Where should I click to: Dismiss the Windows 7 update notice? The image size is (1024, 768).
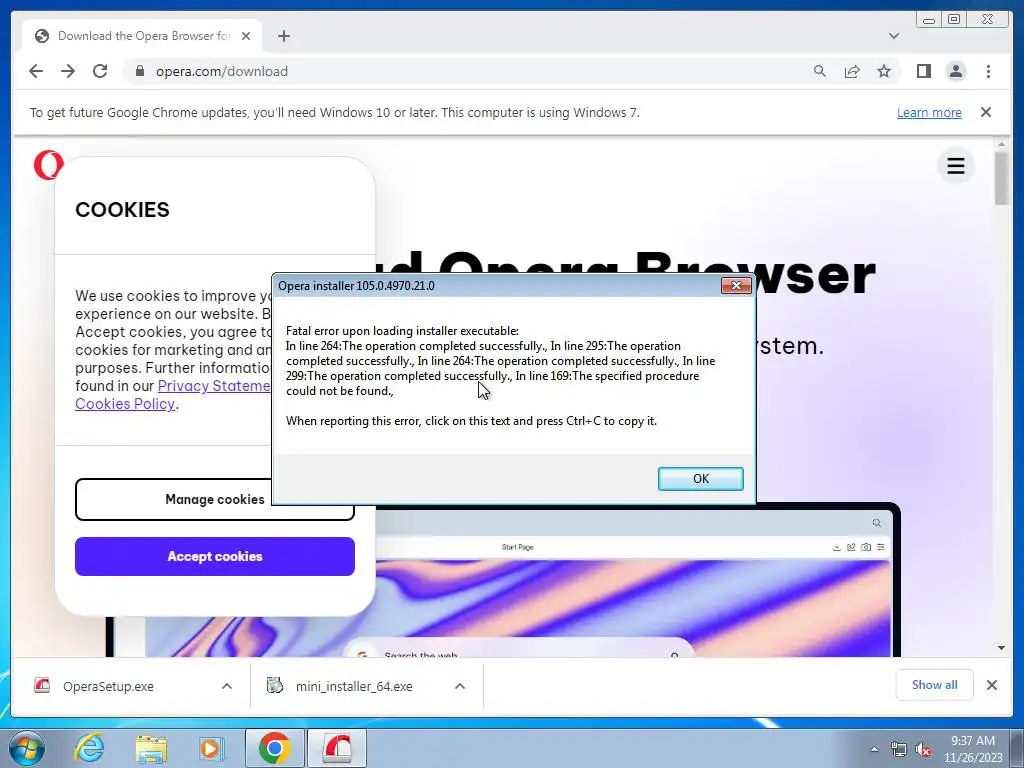(985, 112)
